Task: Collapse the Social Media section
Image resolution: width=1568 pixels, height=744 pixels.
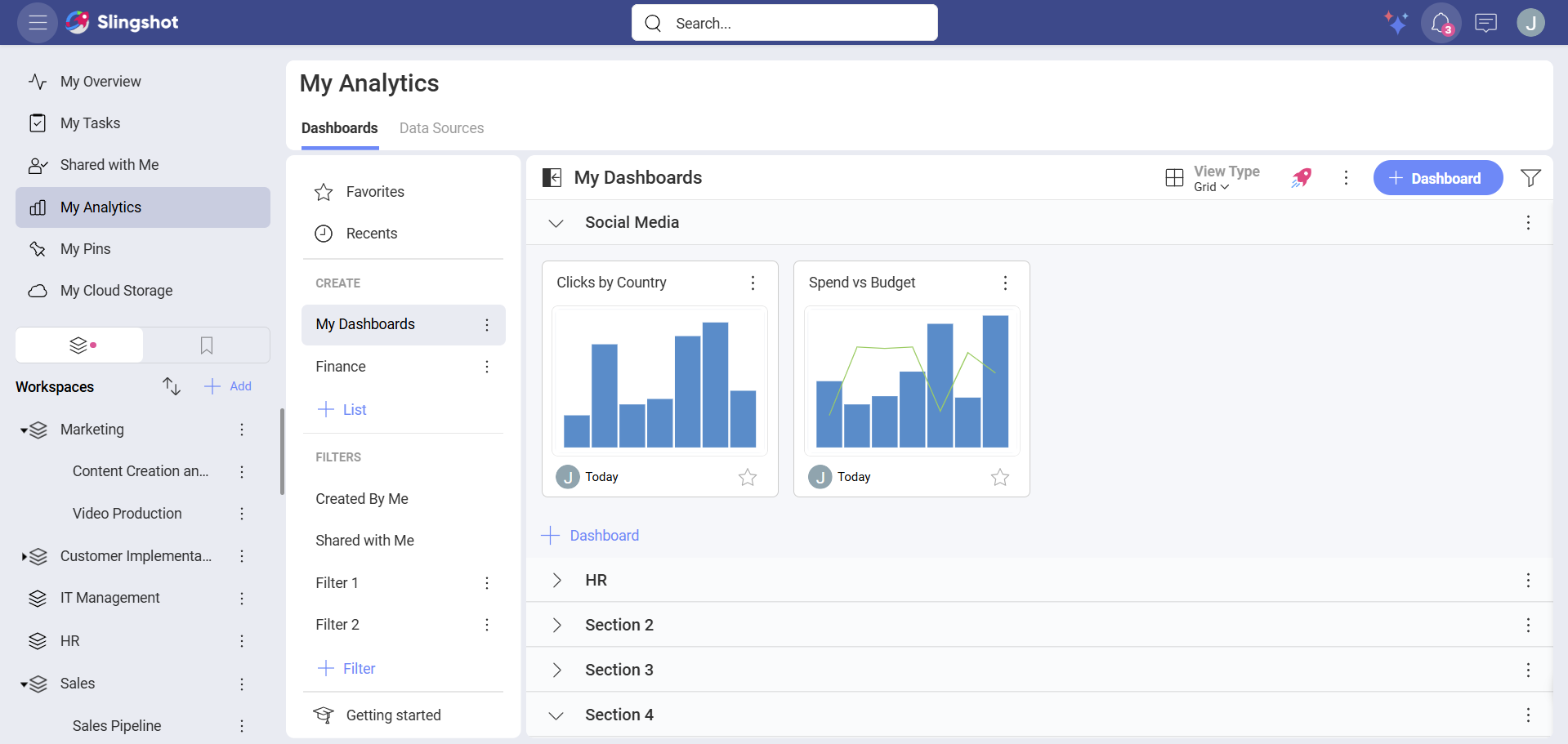Action: (x=556, y=223)
